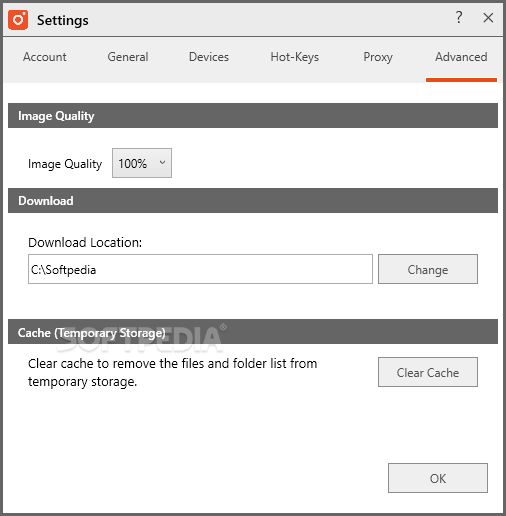Open the Proxy tab

pos(378,57)
